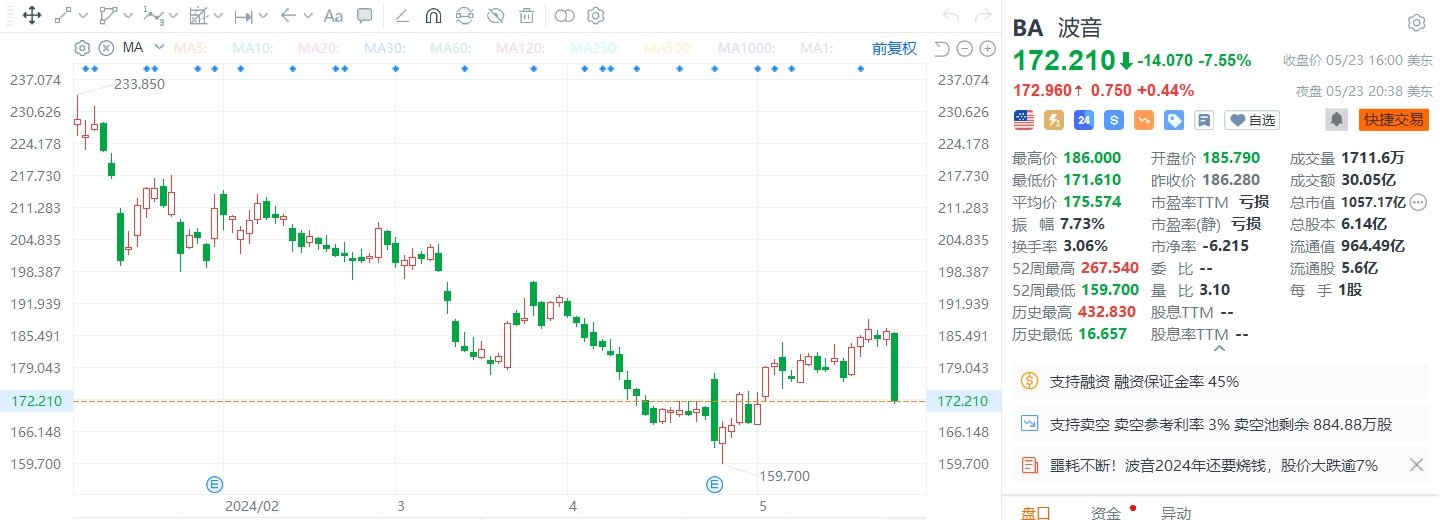Open shape tool dropdown arrow
This screenshot has width=1440, height=520.
[127, 16]
